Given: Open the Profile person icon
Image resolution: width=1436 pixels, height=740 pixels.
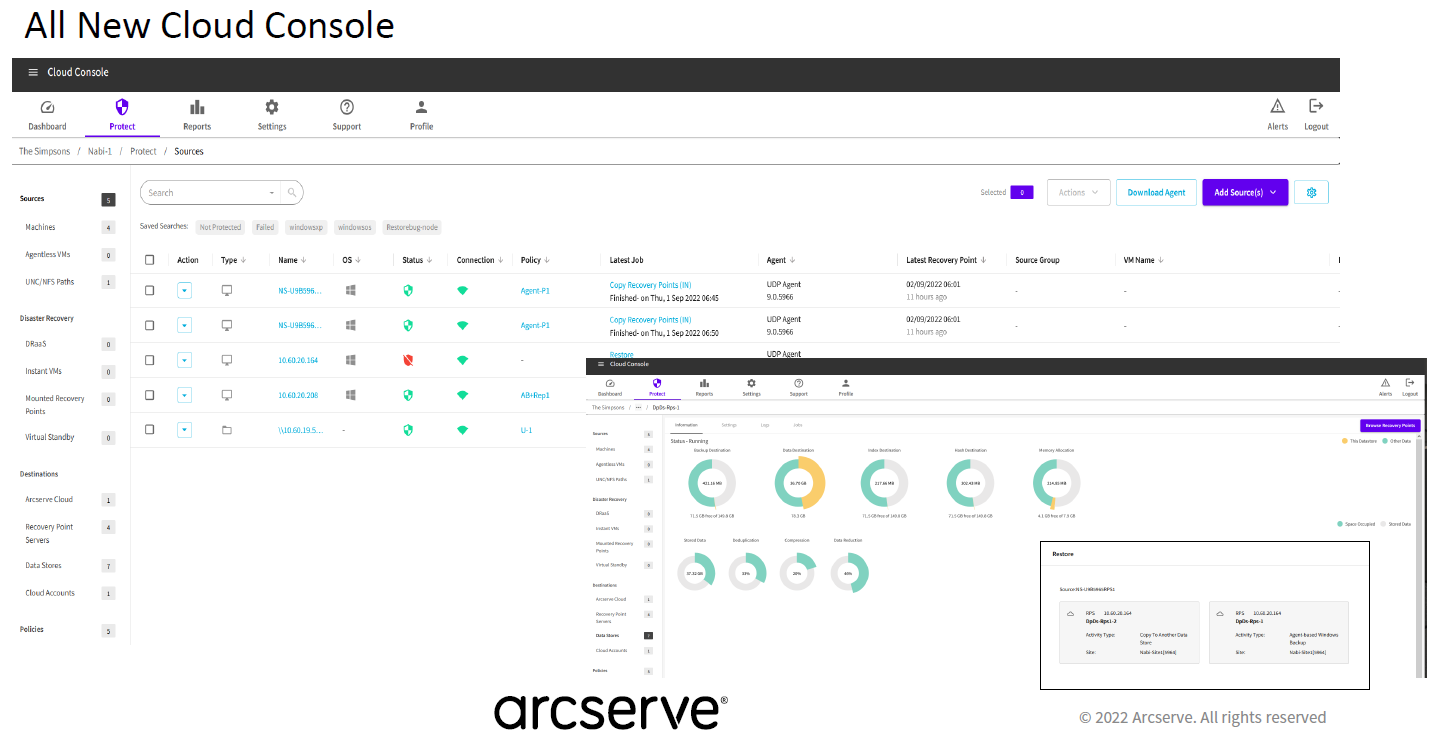Looking at the screenshot, I should point(422,107).
